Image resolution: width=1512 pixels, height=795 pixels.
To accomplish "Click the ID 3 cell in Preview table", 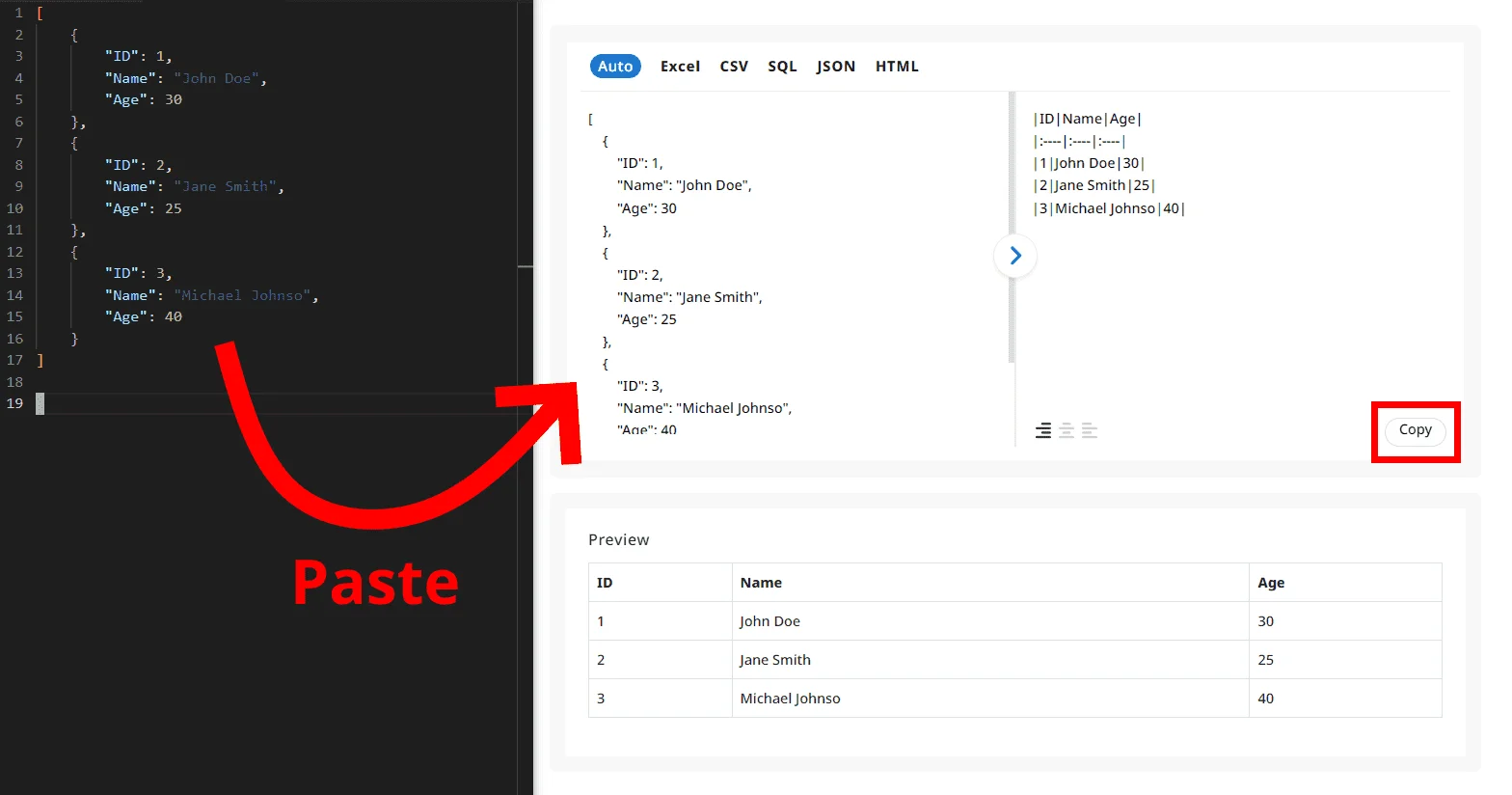I will point(660,699).
